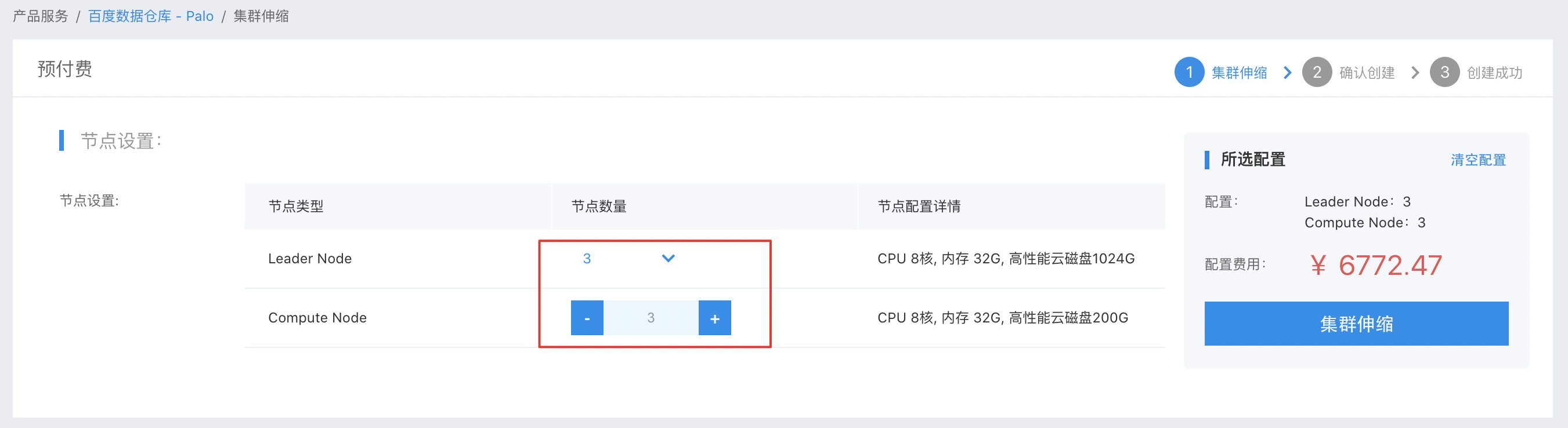Open the 百度数据仓库 - Palo breadcrumb link
This screenshot has width=1568, height=428.
pos(151,16)
